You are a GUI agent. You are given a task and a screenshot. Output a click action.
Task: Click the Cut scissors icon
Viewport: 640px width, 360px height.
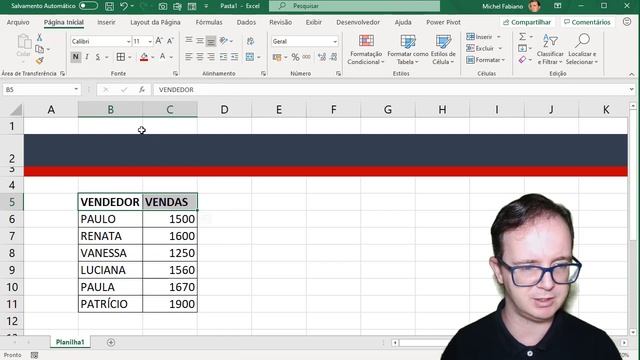coord(40,38)
